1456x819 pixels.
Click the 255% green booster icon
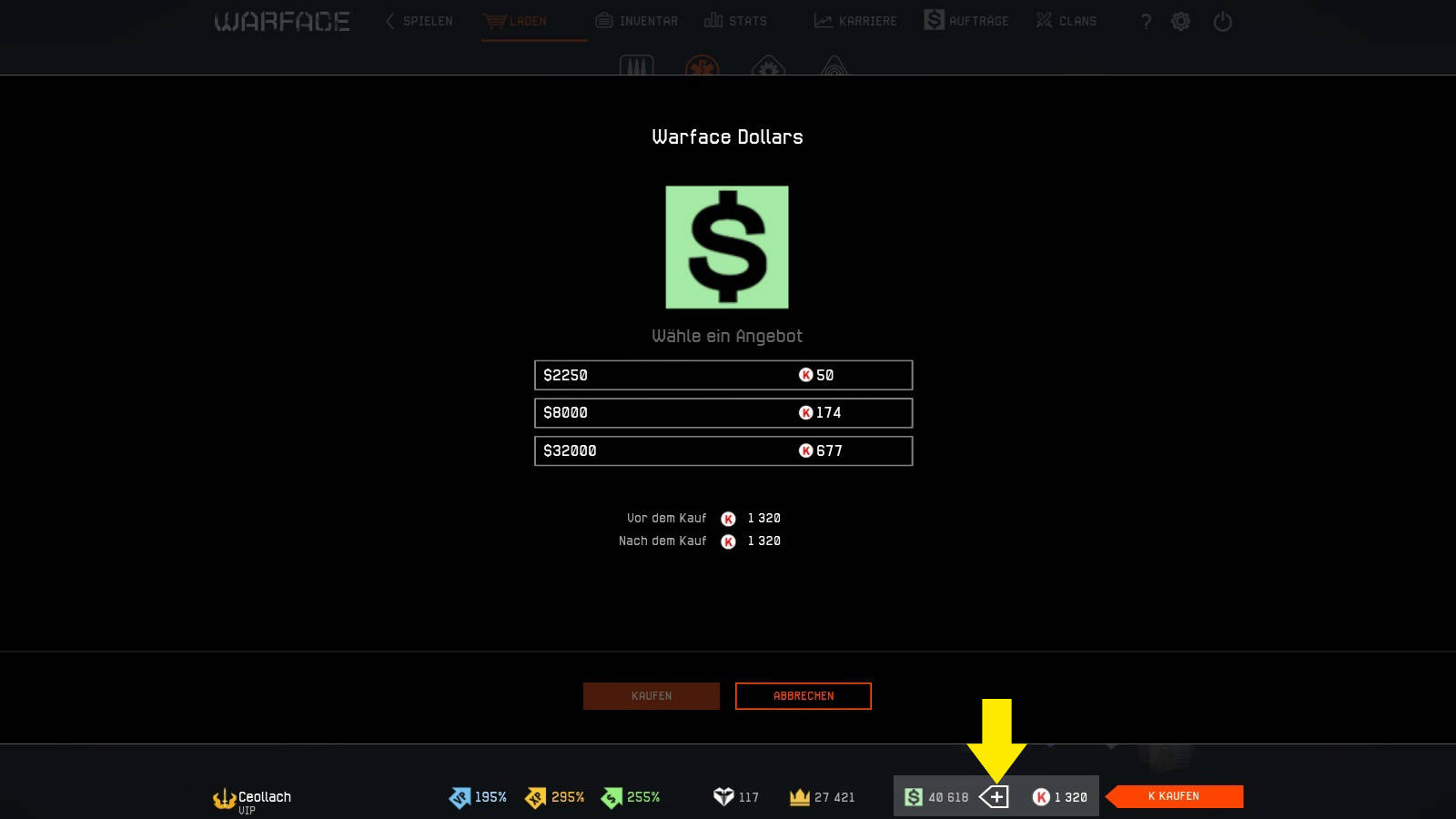pos(612,798)
